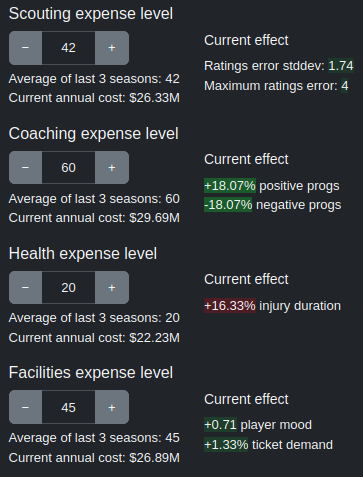Decrease the Health expense level
Screen dimensions: 363x477
coord(25,287)
